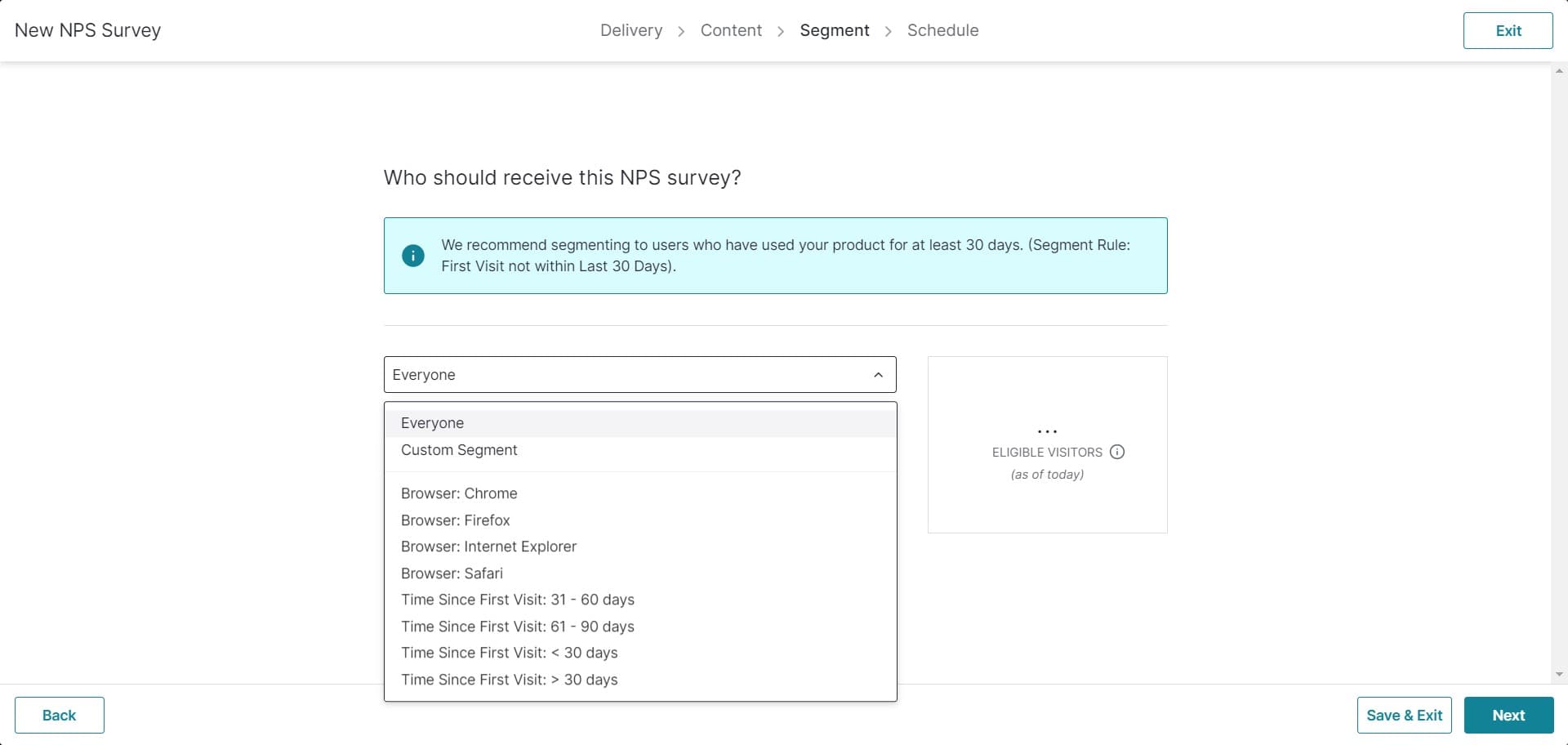Click Save & Exit
Viewport: 1568px width, 745px height.
click(1404, 716)
